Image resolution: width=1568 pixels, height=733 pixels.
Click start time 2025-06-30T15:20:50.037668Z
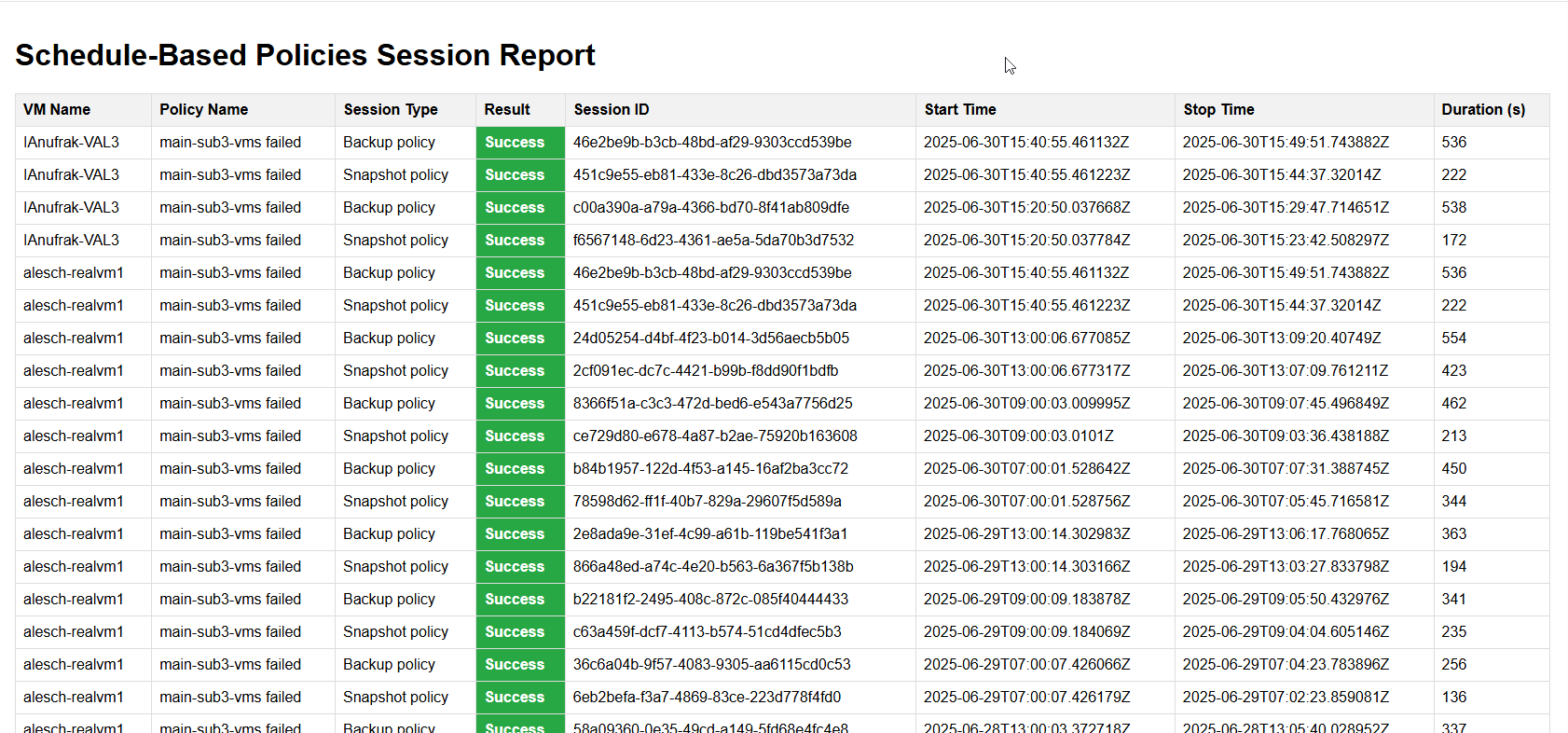coord(1027,207)
